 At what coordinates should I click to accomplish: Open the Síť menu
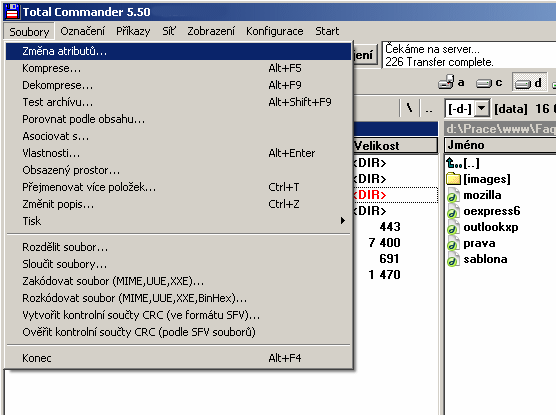tap(168, 31)
